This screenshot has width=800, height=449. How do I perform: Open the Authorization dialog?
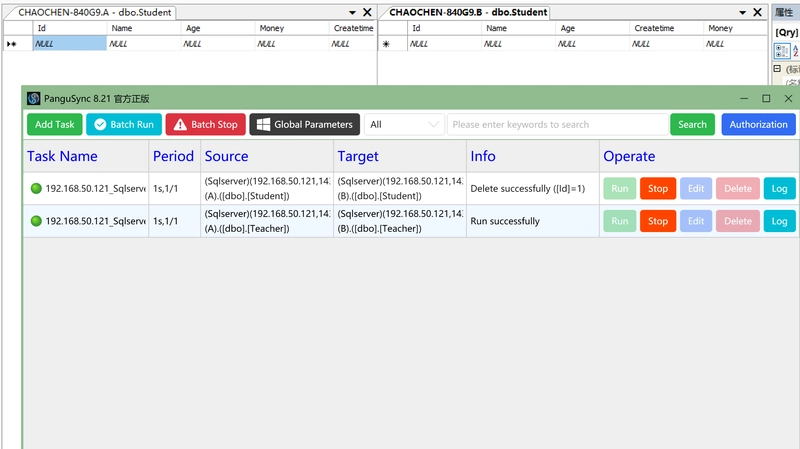(758, 124)
